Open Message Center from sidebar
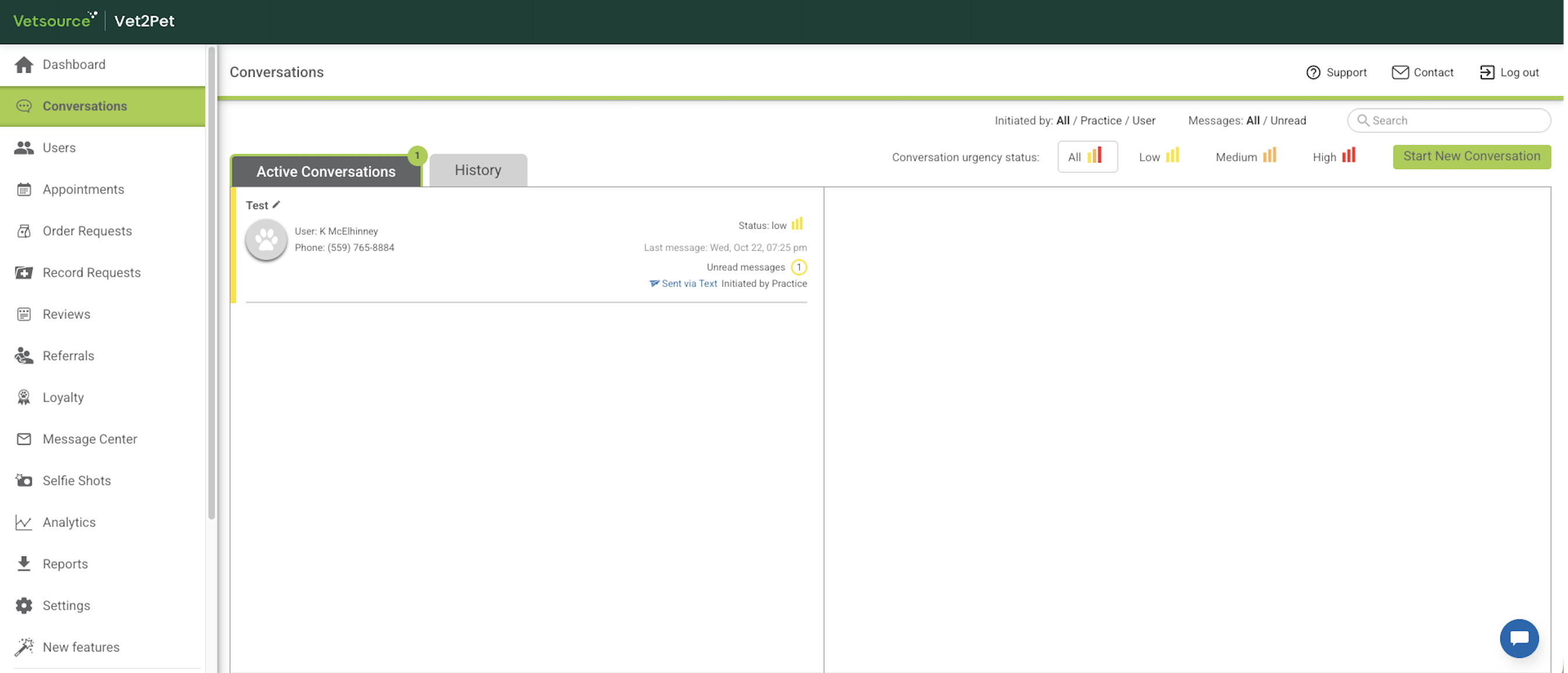The image size is (1568, 673). click(90, 439)
